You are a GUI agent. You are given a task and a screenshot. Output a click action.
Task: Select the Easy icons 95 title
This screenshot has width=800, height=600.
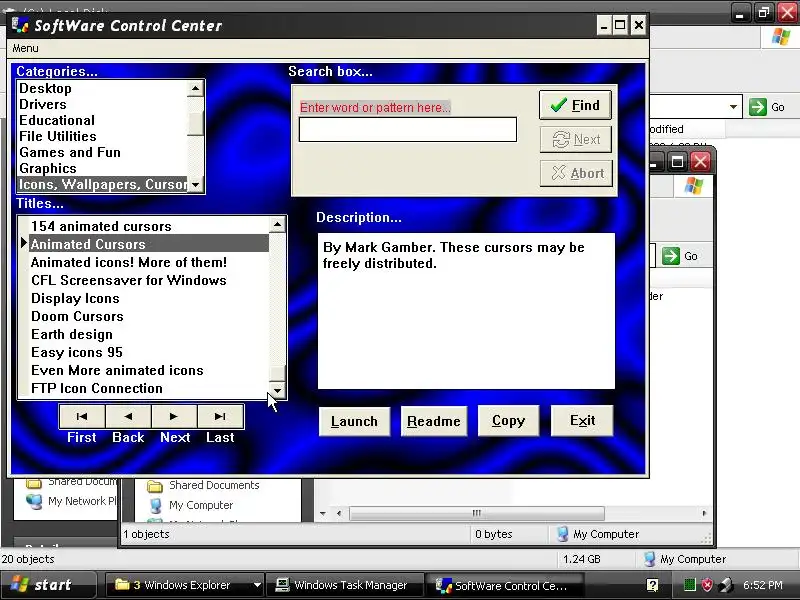coord(148,352)
